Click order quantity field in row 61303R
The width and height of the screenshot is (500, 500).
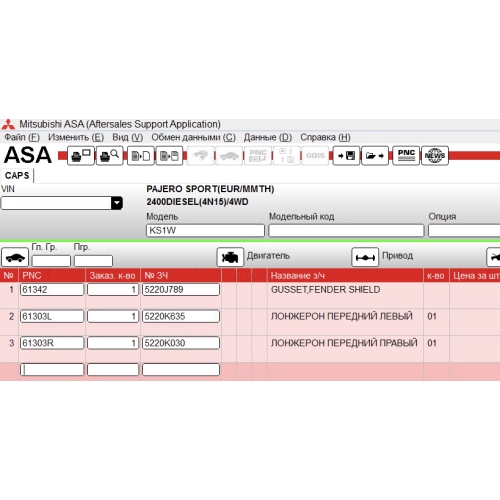[113, 343]
